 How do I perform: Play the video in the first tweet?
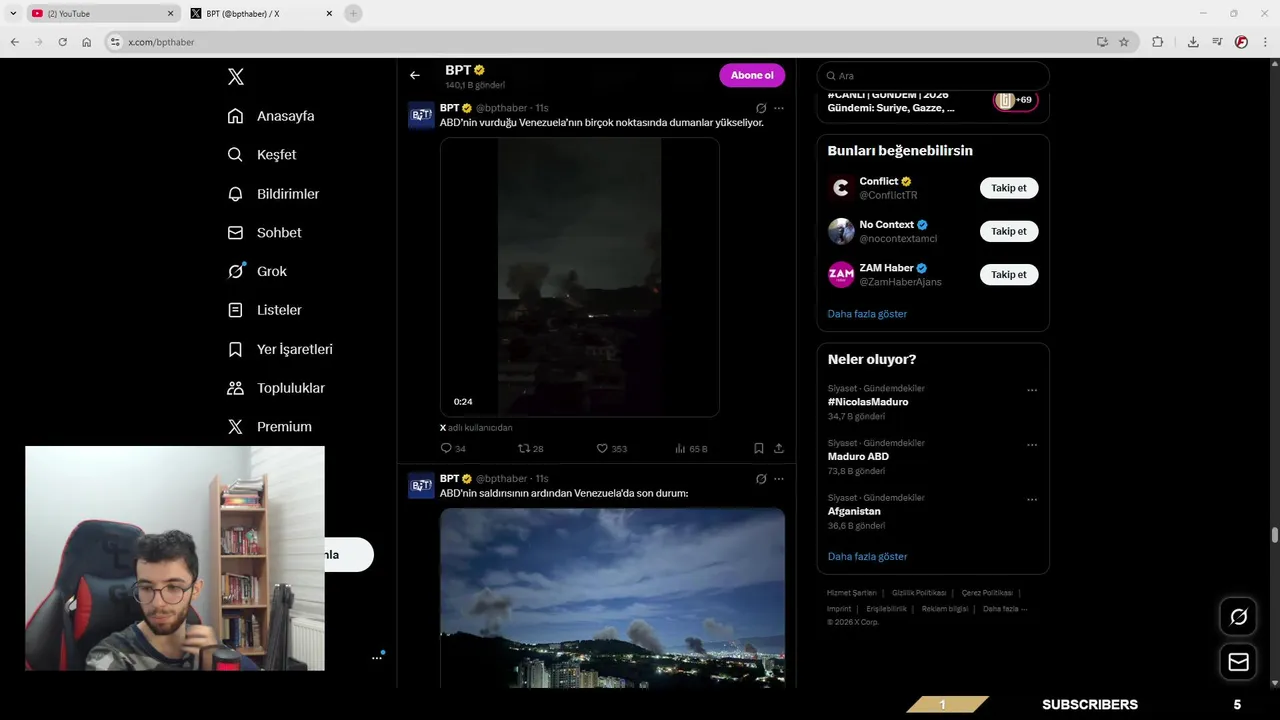pos(580,277)
